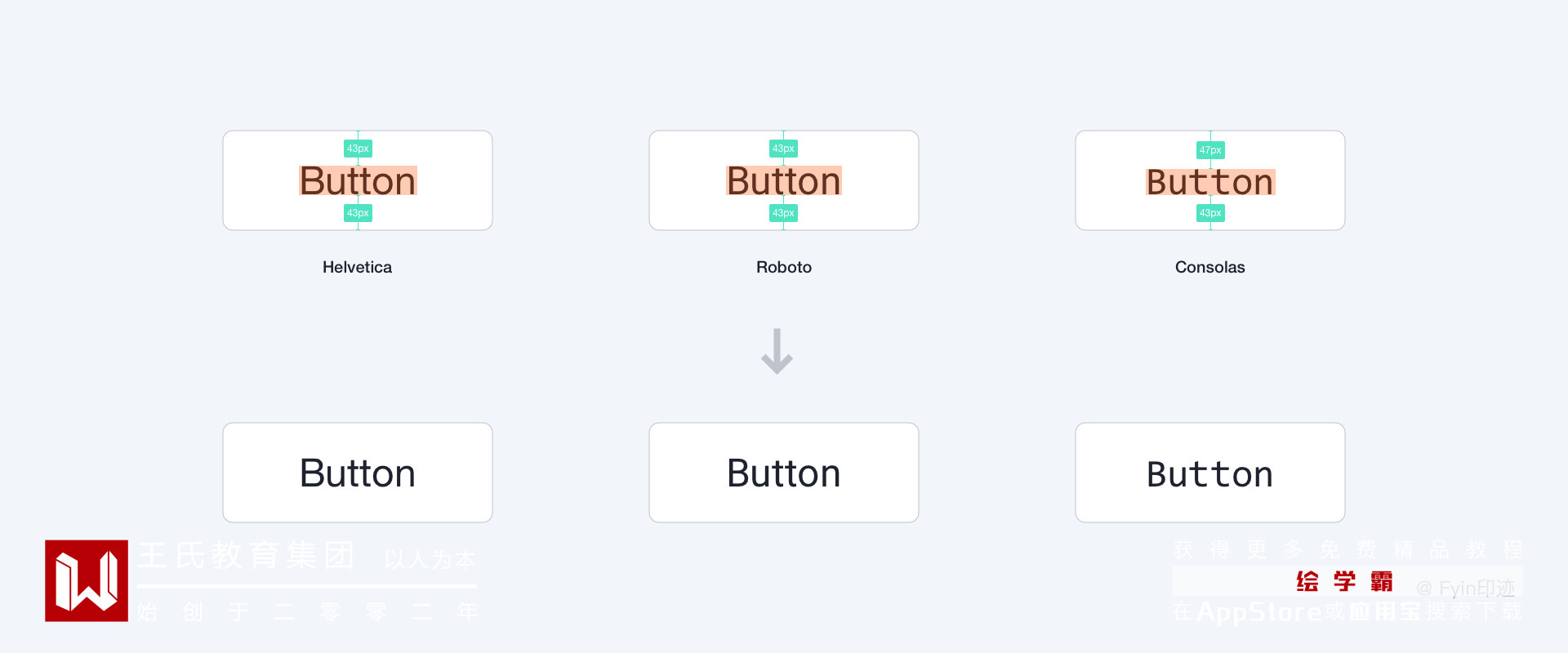Click the red W logo
Screen dimensions: 1568x653
pos(87,580)
